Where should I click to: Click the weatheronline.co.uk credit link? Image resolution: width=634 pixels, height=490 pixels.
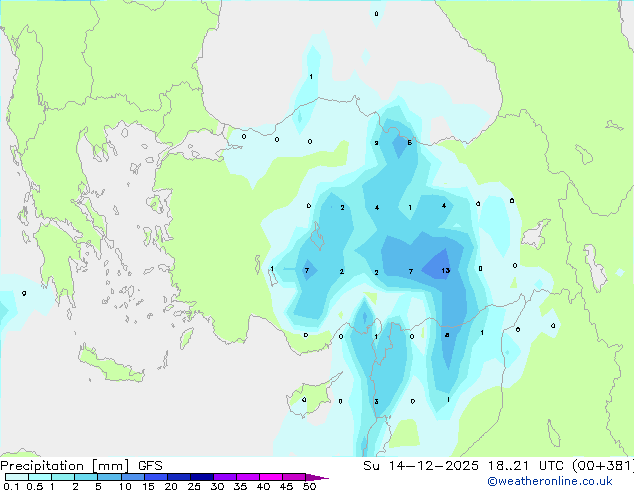pos(549,481)
